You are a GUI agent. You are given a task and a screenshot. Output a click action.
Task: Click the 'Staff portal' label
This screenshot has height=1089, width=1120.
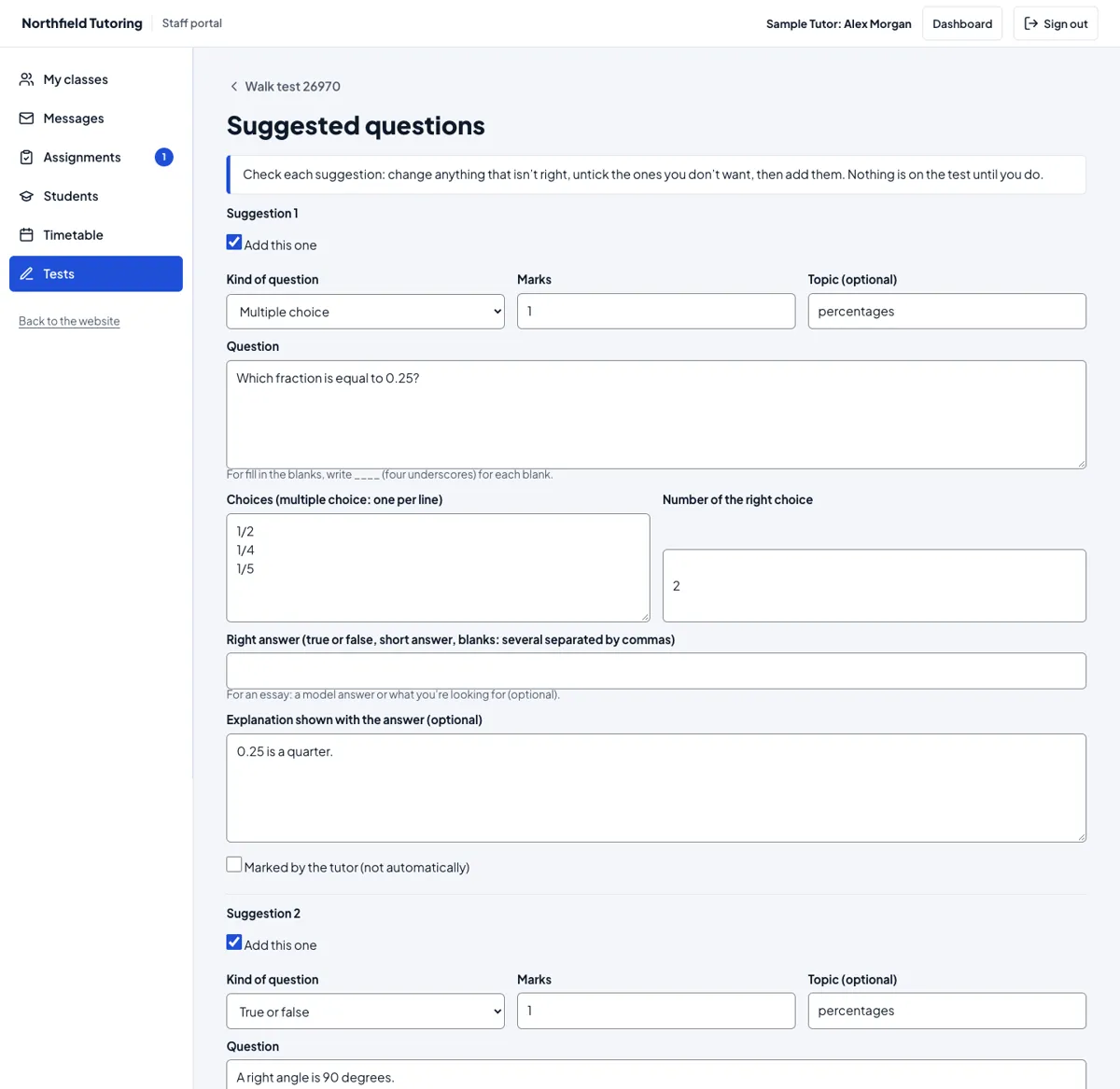pyautogui.click(x=192, y=23)
